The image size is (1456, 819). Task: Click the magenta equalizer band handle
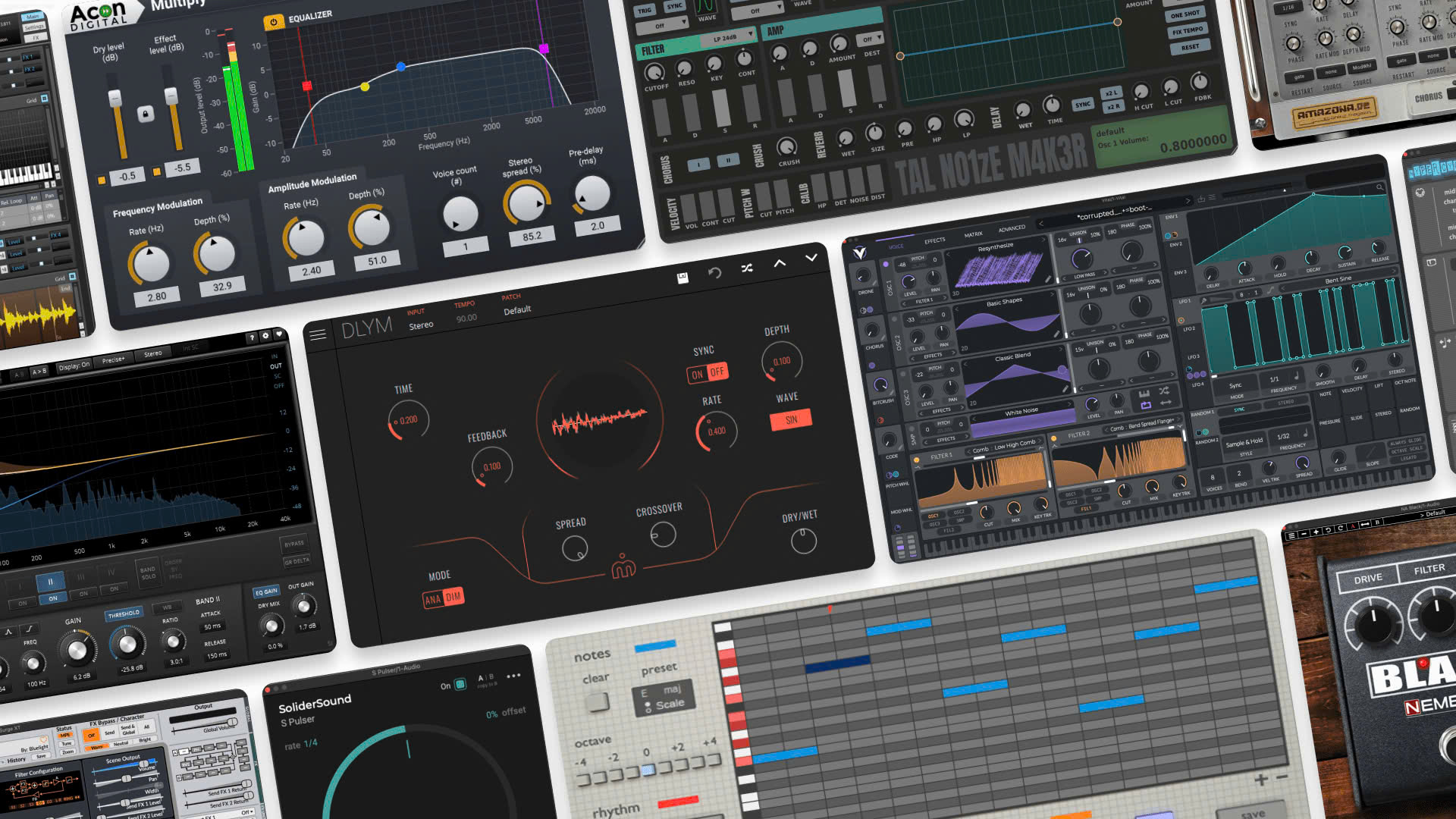click(544, 49)
